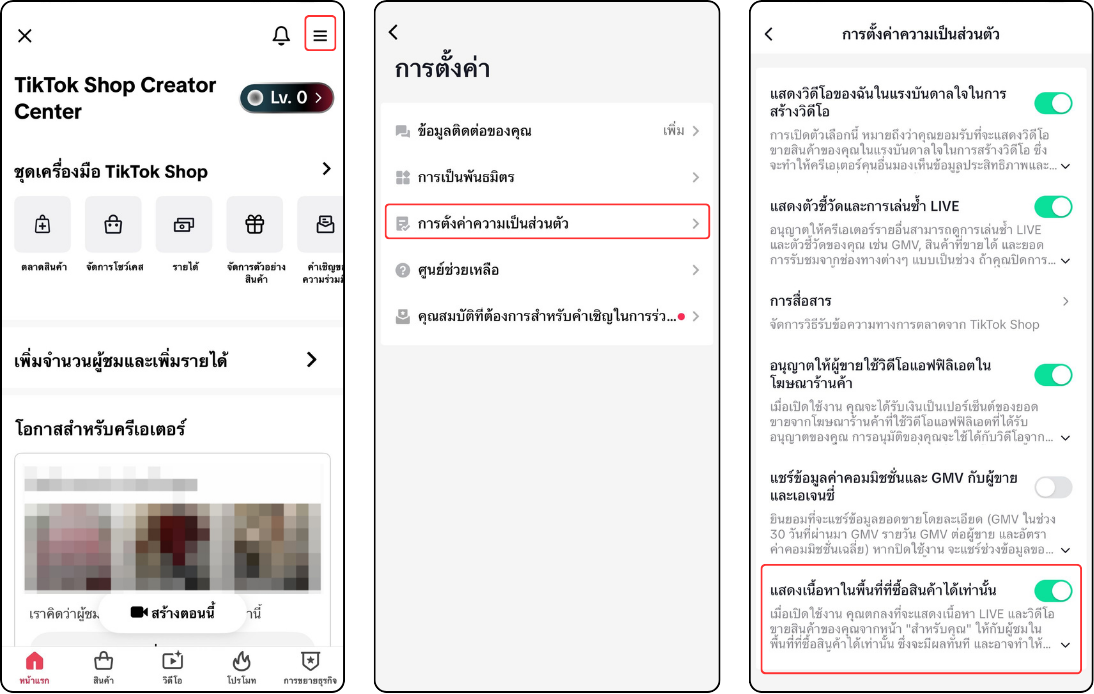Go back from the การตั้งค่า page
Screen dimensions: 1094x694
[x=394, y=32]
